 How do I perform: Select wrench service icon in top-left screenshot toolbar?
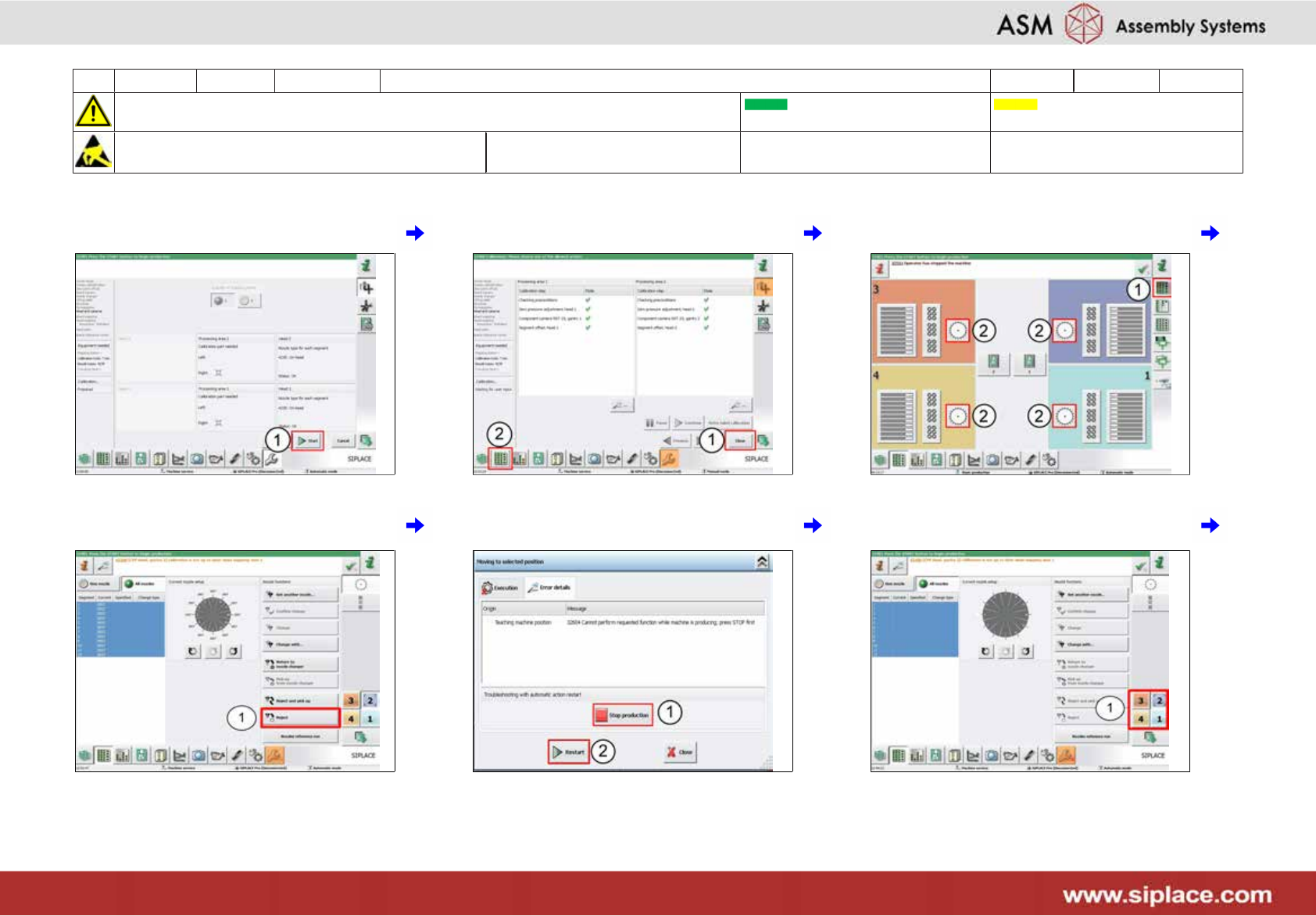272,459
